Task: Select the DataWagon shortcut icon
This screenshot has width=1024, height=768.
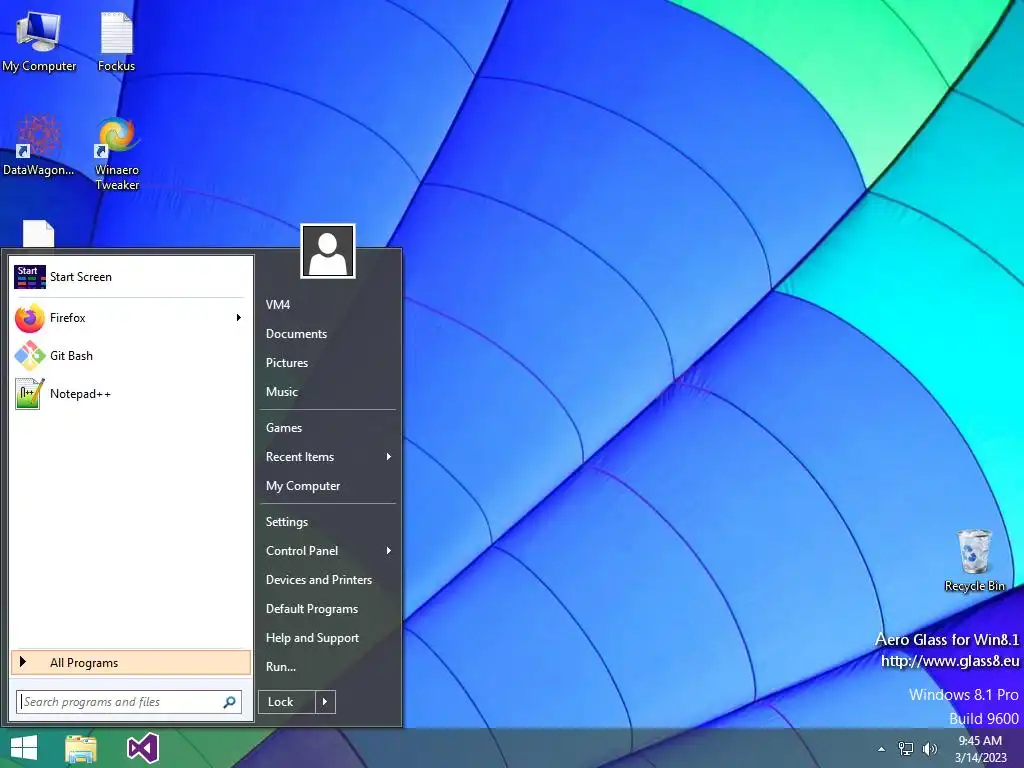Action: (x=39, y=145)
